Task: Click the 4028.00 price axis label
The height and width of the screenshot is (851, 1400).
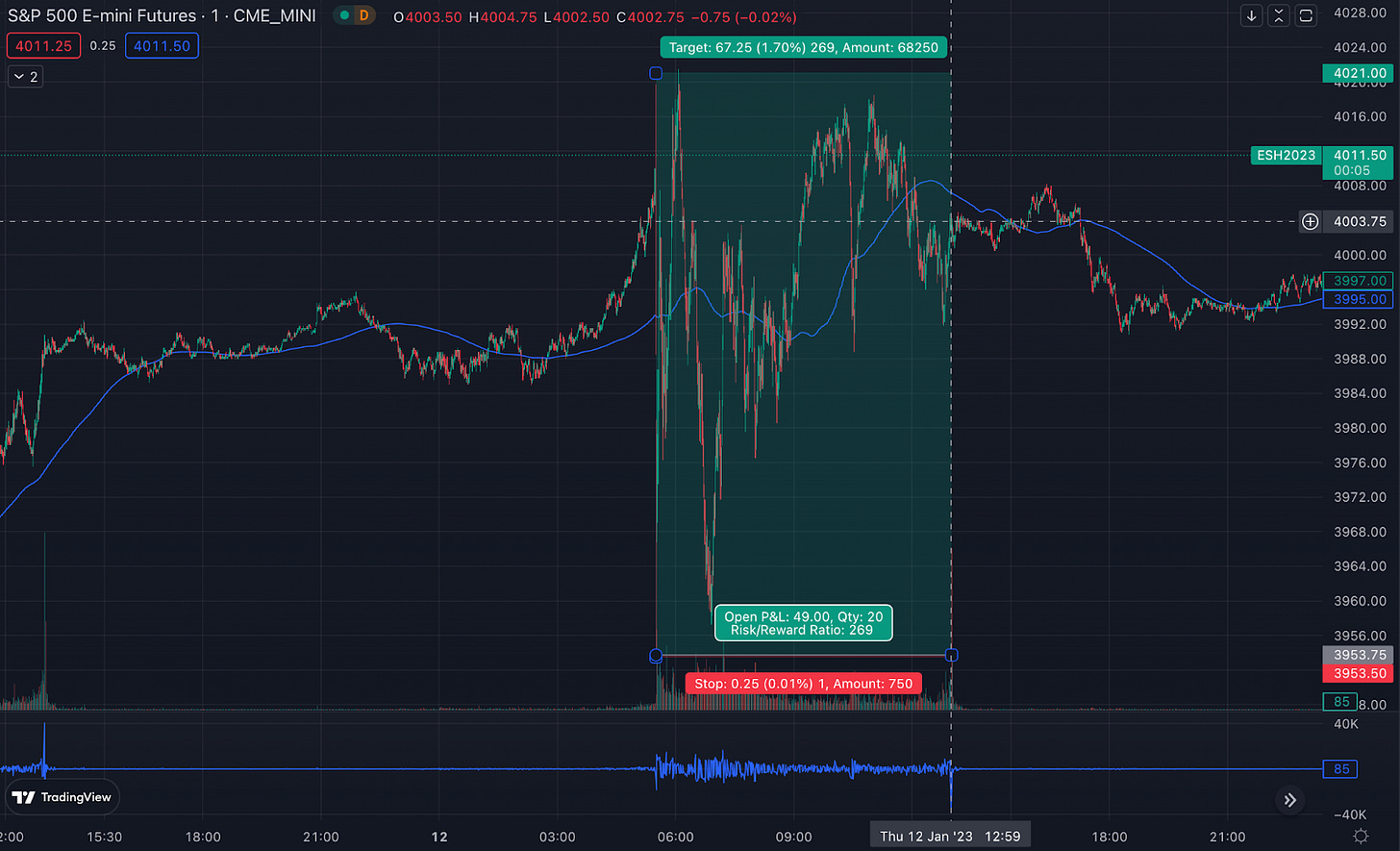Action: point(1359,13)
